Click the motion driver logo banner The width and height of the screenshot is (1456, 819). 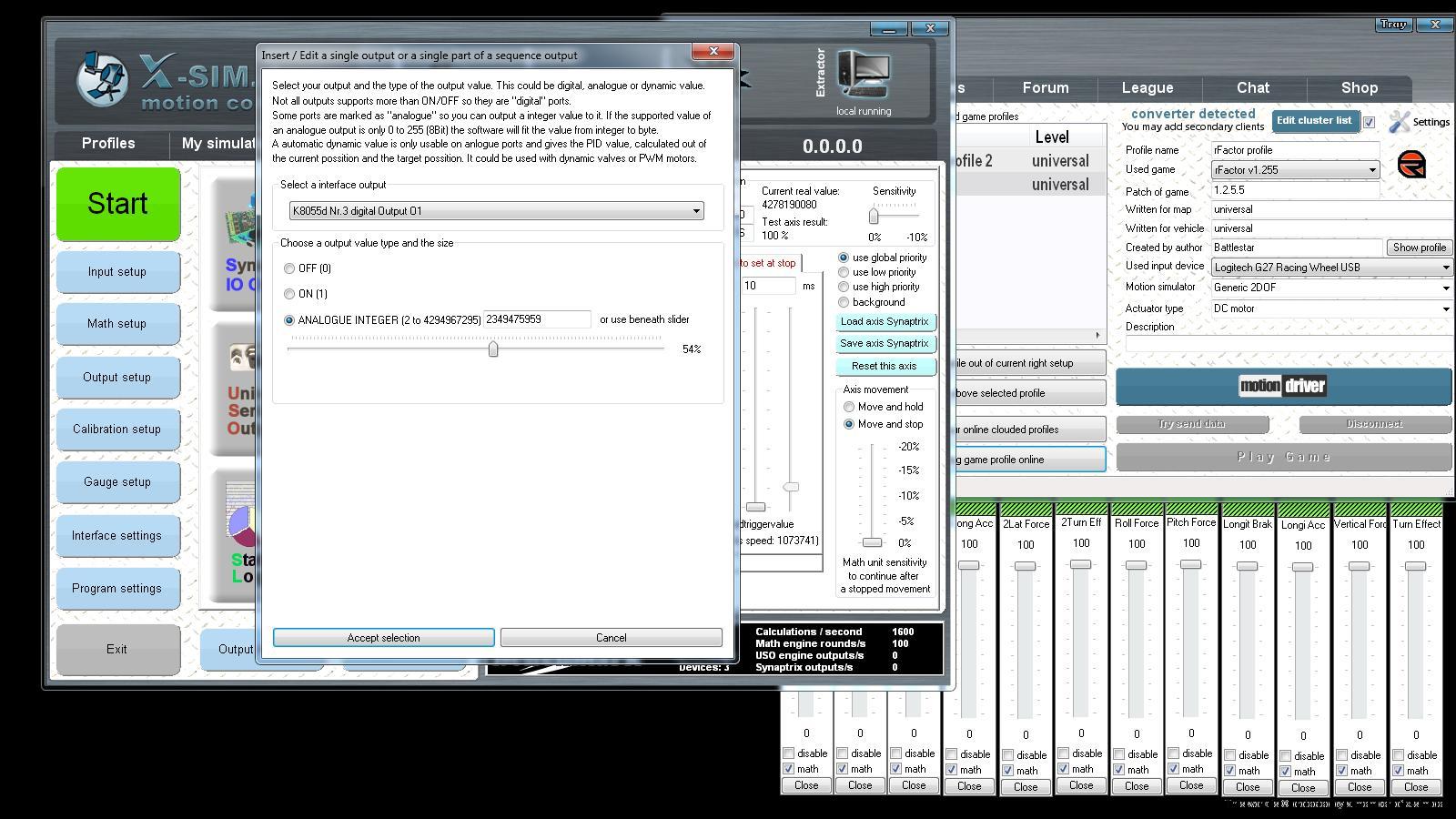tap(1283, 386)
